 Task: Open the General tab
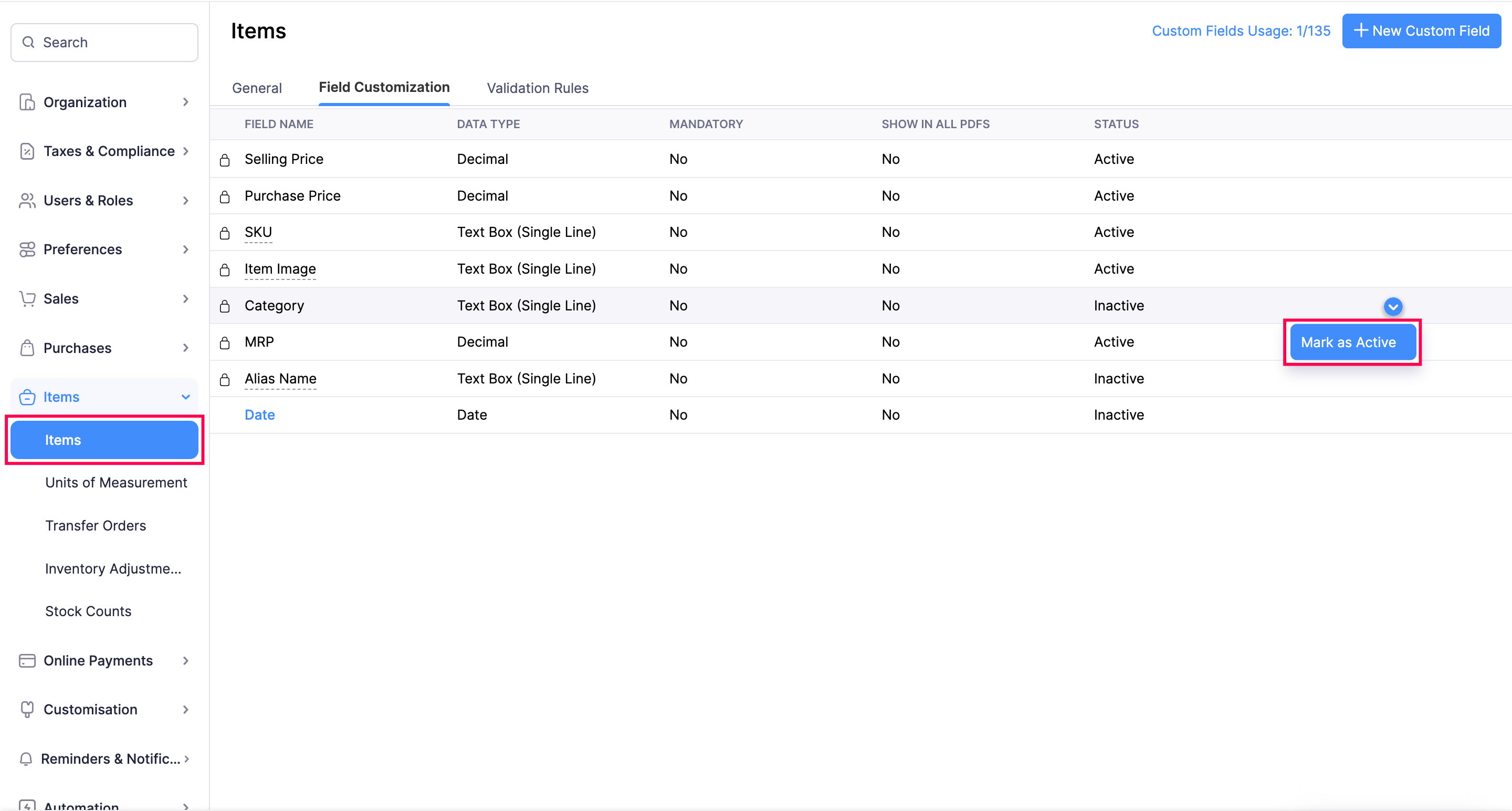(257, 88)
